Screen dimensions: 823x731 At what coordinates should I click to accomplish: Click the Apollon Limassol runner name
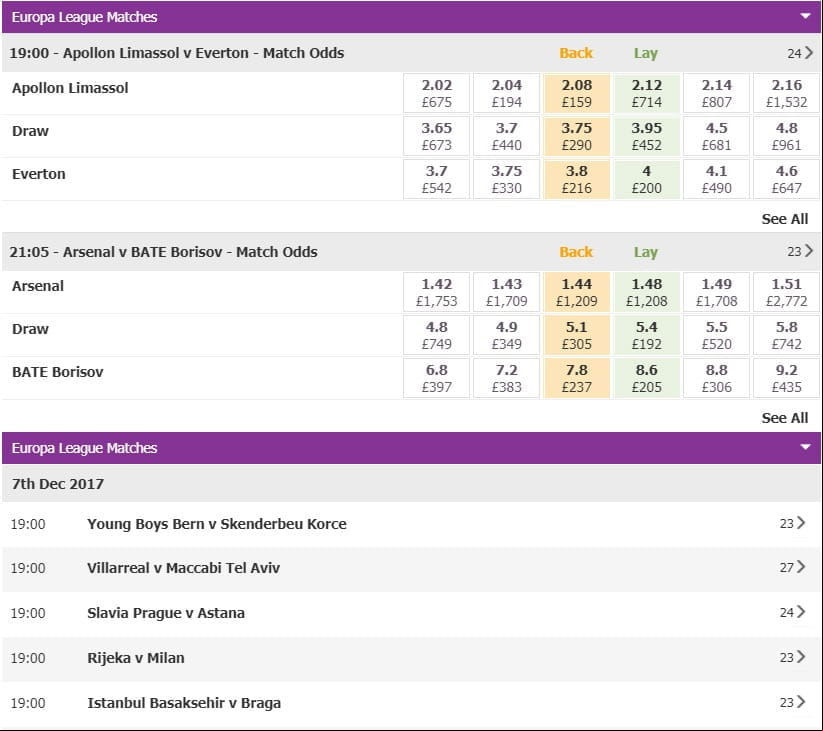pos(70,88)
